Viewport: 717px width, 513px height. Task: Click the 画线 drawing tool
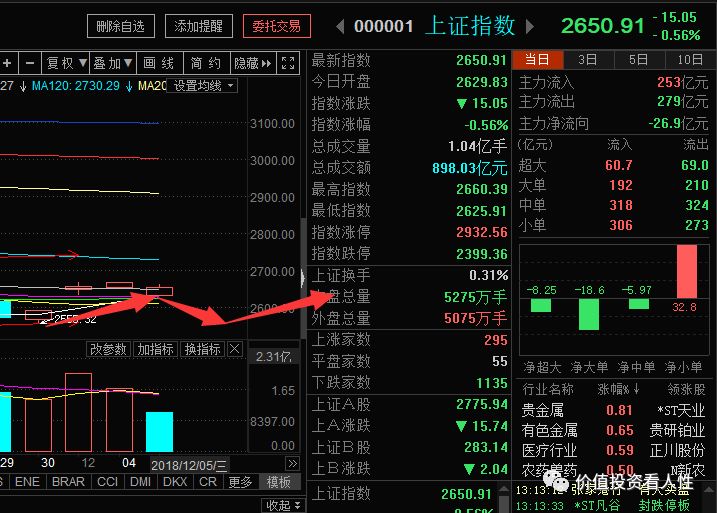click(x=160, y=63)
